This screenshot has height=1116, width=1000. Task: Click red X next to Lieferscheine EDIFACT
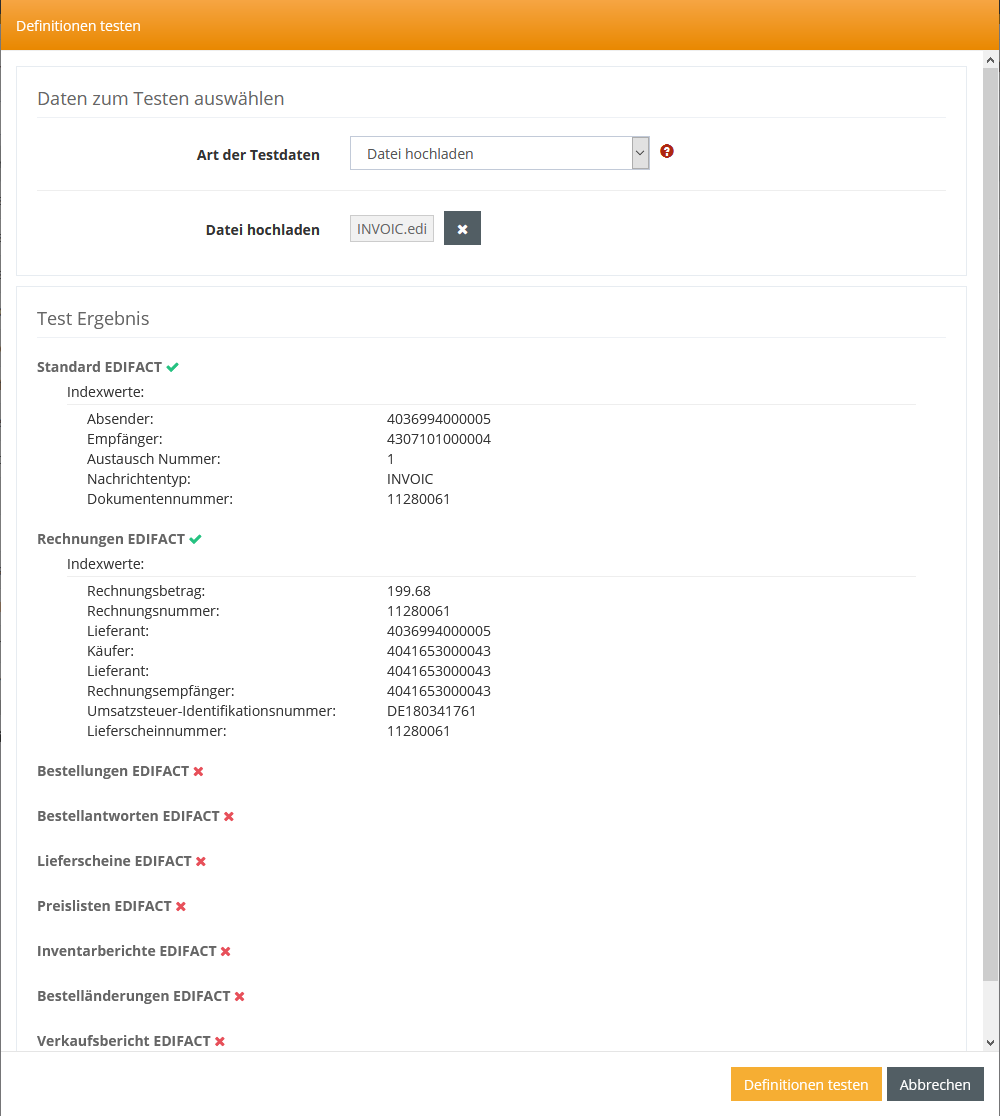201,861
